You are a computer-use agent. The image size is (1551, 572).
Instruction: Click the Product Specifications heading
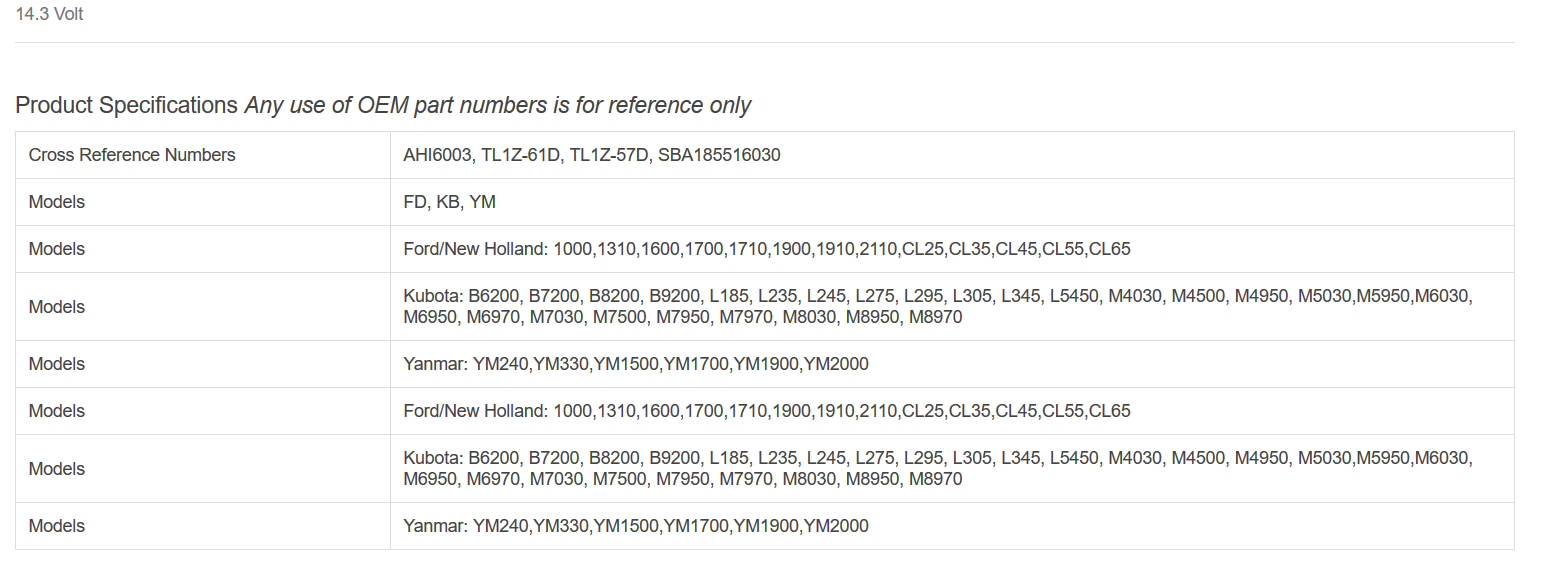[x=126, y=105]
